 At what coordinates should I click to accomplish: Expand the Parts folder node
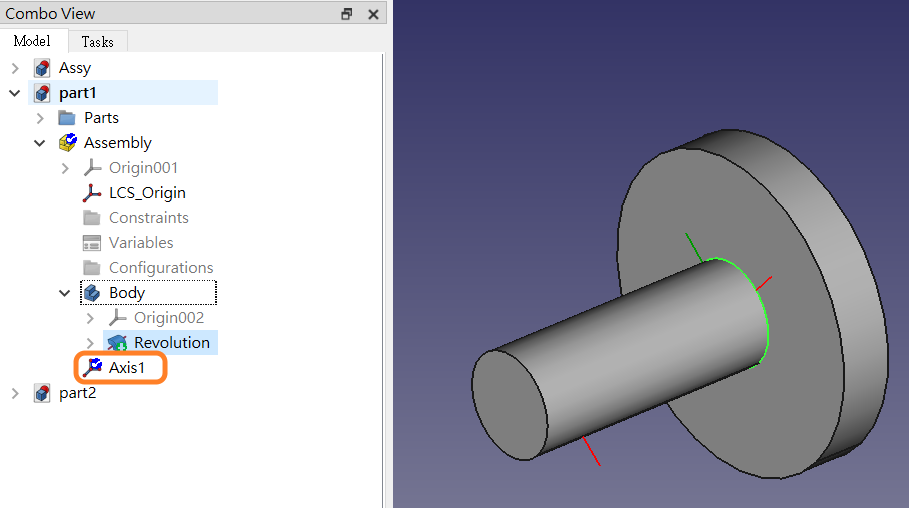[40, 118]
